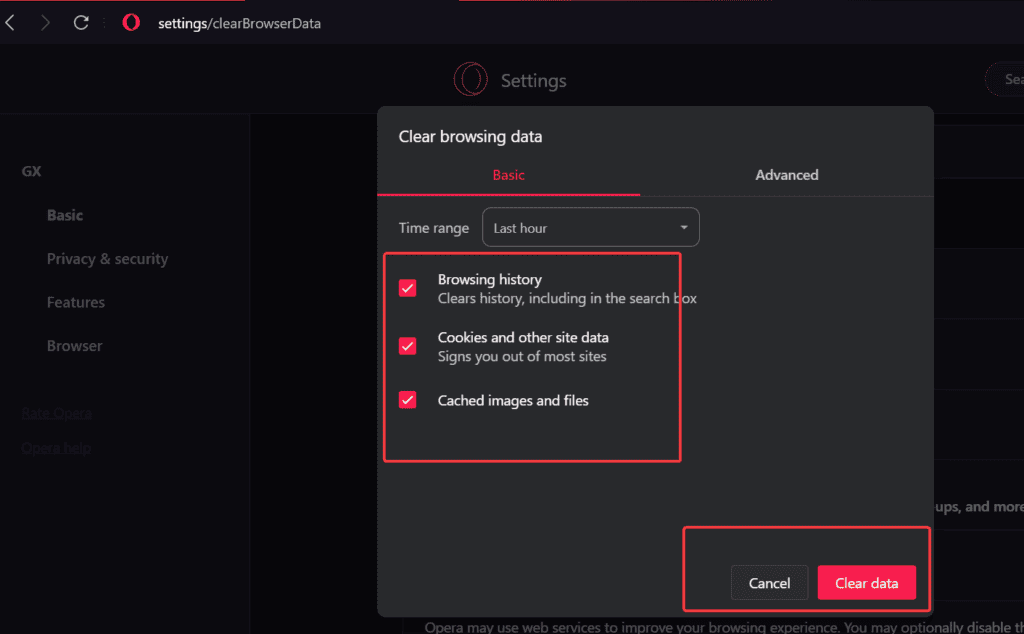
Task: Click text 'Clears history, including in the search box'
Action: pos(567,298)
